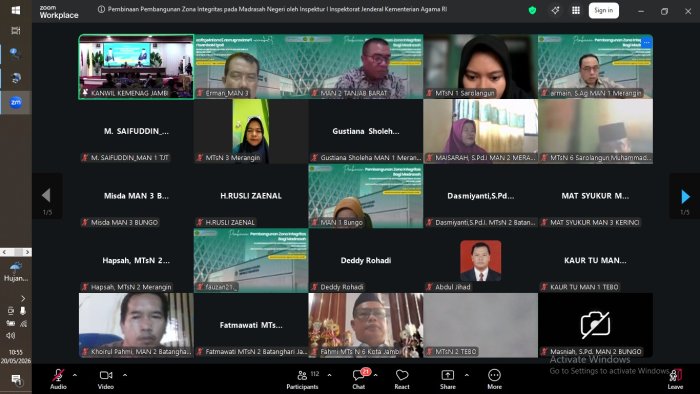Select the MTsN 1 Sarolangun video tile
This screenshot has height=394, width=700.
click(x=480, y=66)
